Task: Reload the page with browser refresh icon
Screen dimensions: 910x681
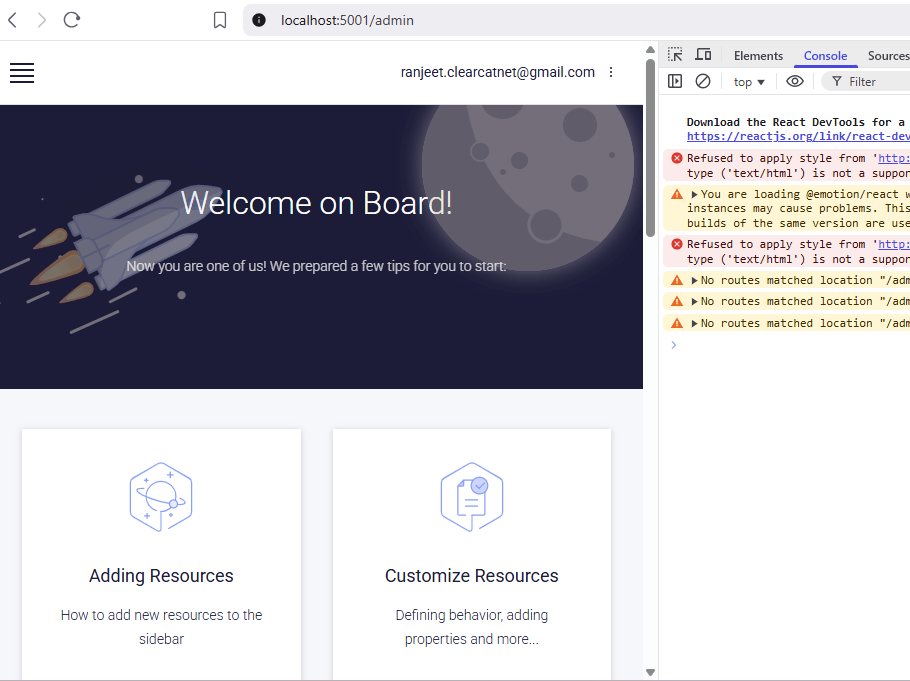Action: [x=72, y=20]
